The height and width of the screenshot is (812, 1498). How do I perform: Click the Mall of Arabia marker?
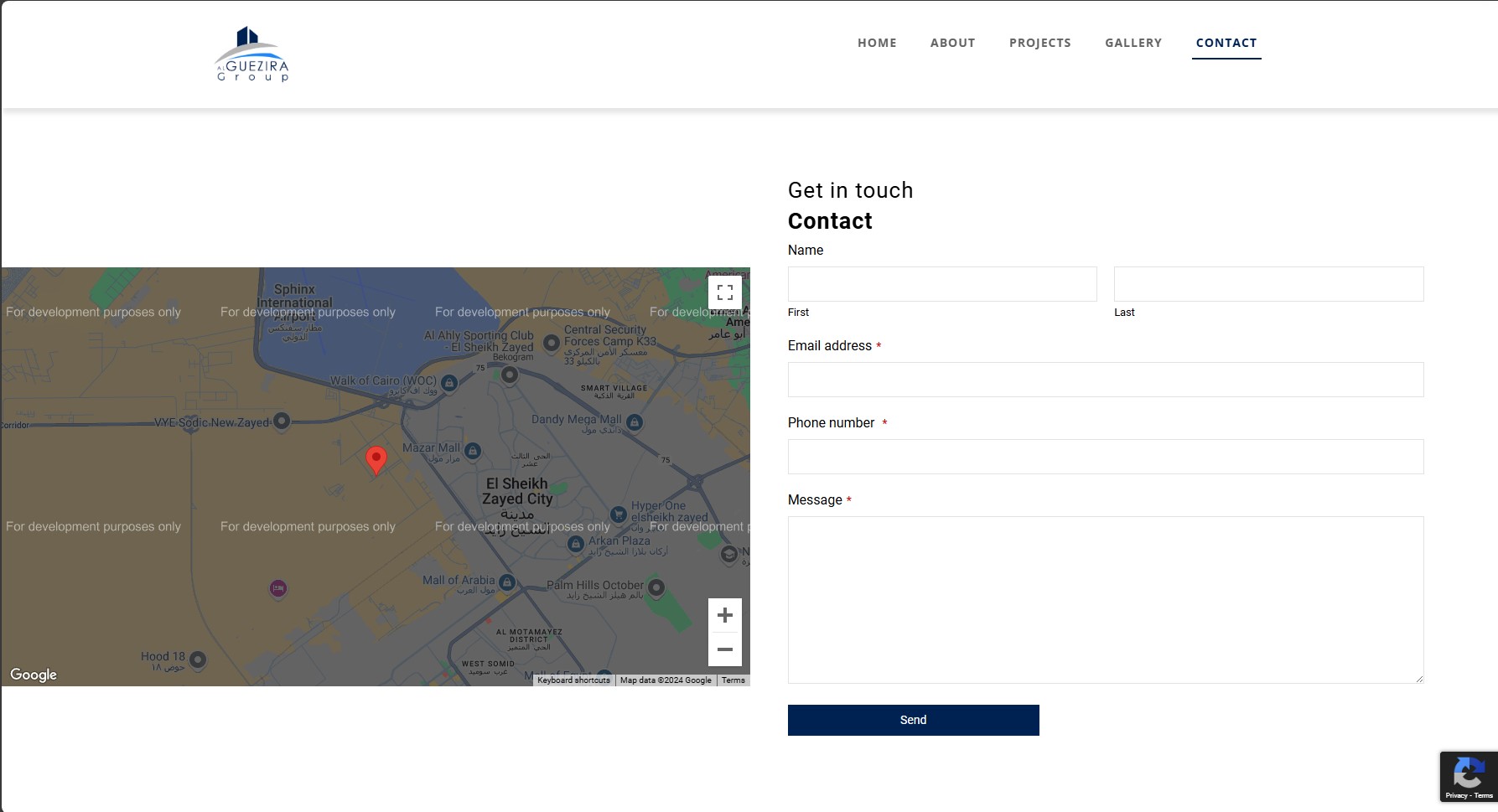pyautogui.click(x=506, y=582)
